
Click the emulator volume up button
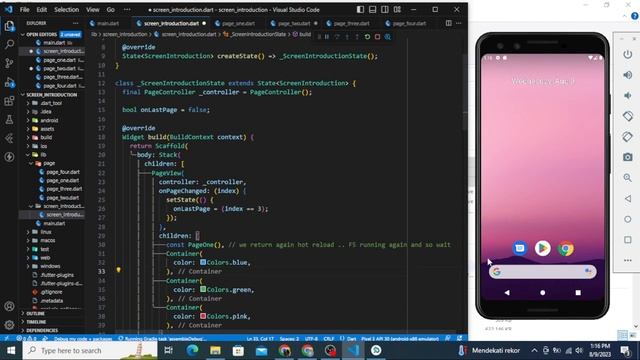coord(628,75)
